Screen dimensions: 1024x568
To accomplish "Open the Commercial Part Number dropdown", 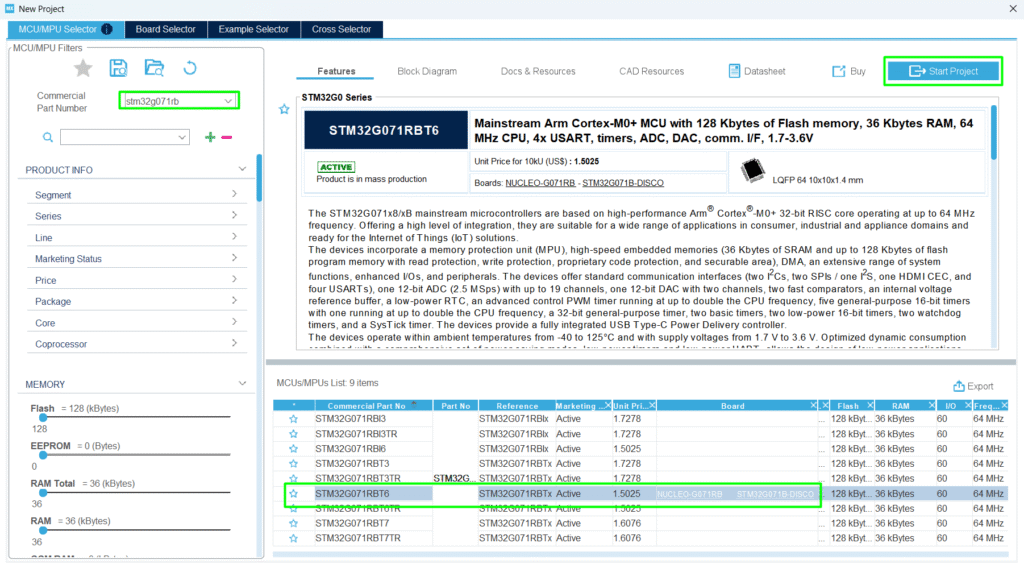I will (229, 101).
